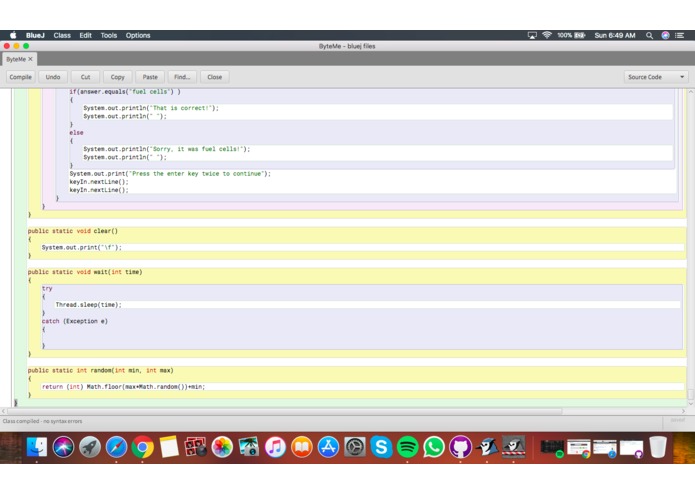
Task: Open the Find... dialog button
Action: 182,77
